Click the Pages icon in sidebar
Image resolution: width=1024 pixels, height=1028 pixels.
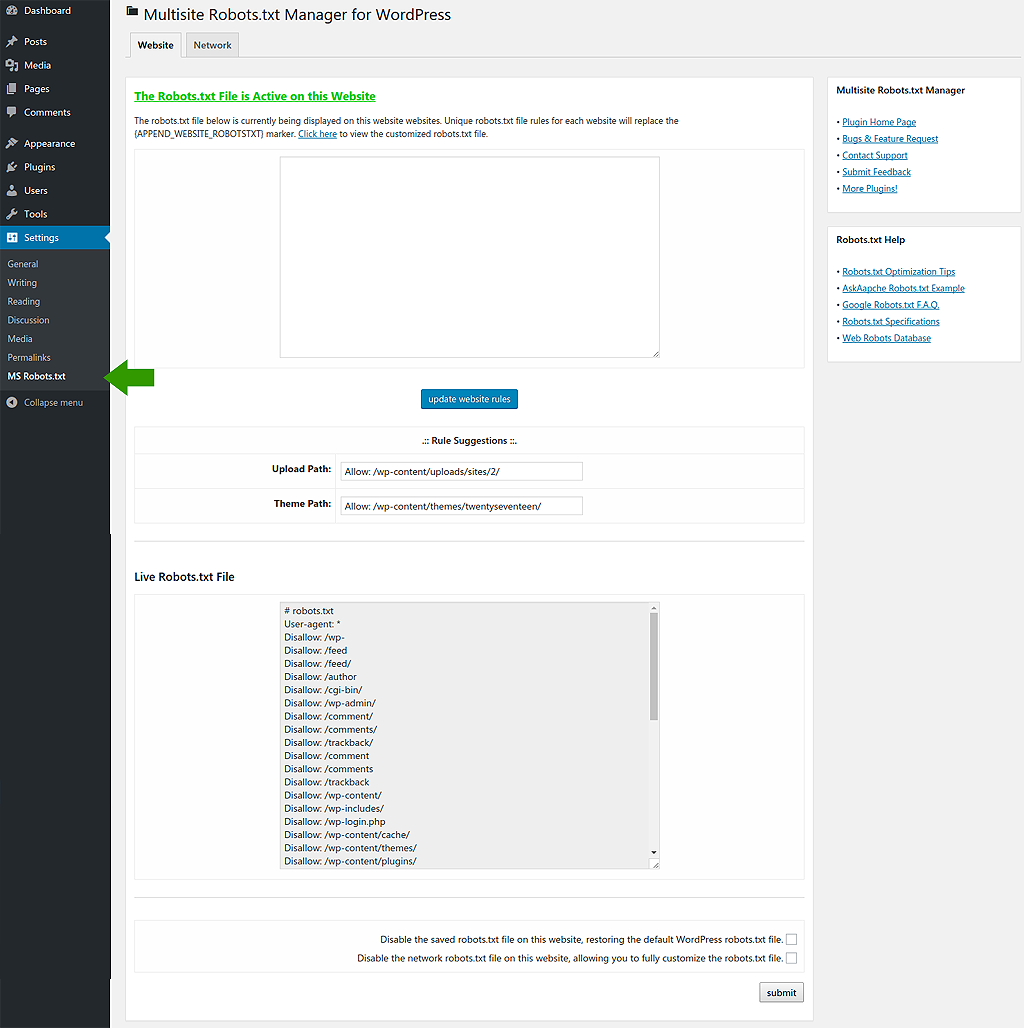click(x=12, y=89)
